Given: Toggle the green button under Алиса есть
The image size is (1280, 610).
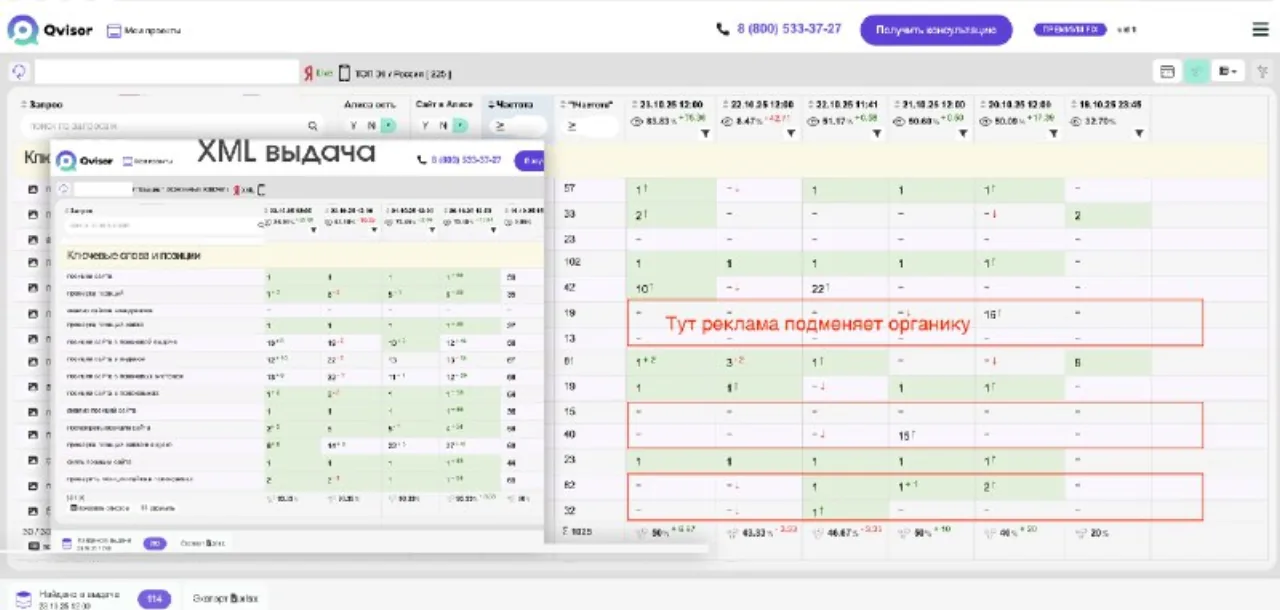Looking at the screenshot, I should pyautogui.click(x=388, y=126).
